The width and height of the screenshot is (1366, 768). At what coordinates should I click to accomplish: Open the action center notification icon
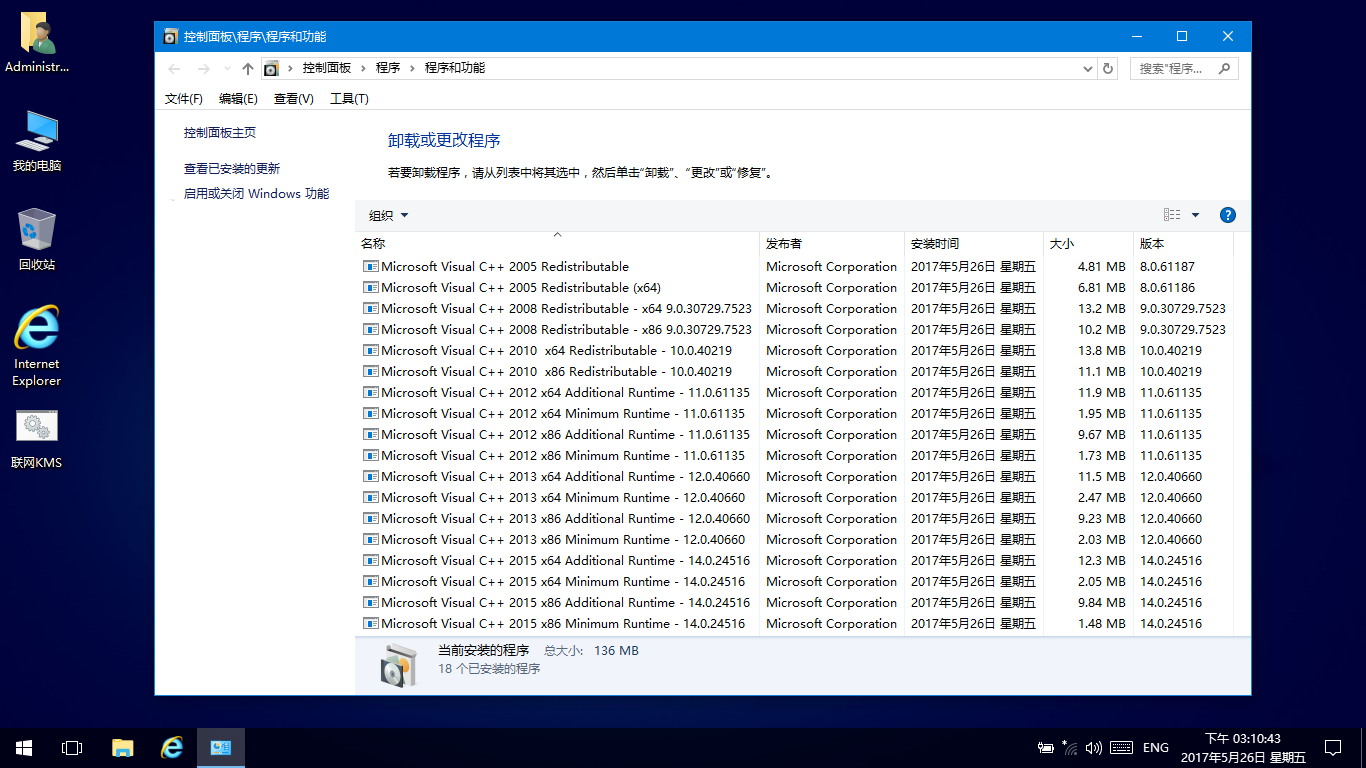(1333, 747)
